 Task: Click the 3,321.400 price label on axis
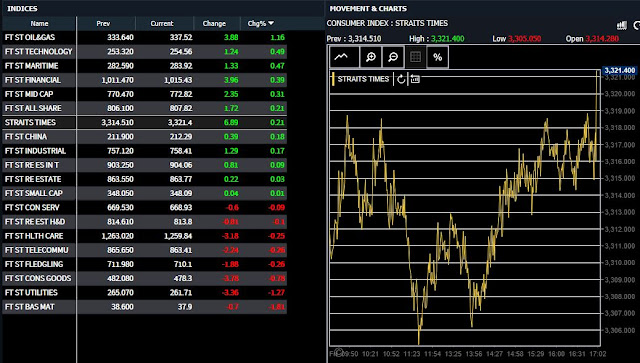620,70
